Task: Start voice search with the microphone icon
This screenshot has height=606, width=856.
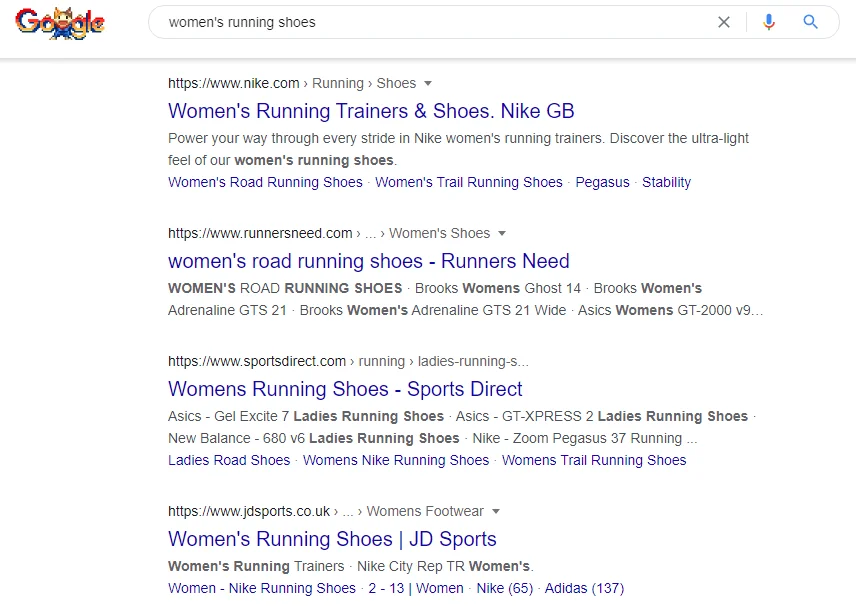Action: [769, 22]
